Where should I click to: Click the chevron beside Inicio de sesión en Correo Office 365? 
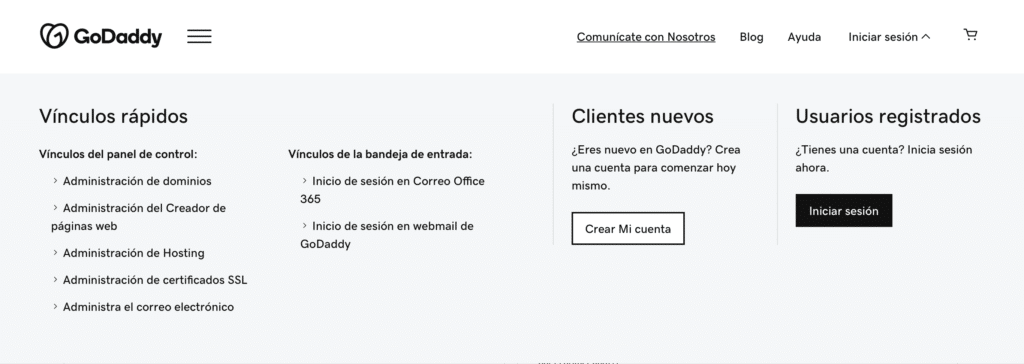pyautogui.click(x=304, y=180)
